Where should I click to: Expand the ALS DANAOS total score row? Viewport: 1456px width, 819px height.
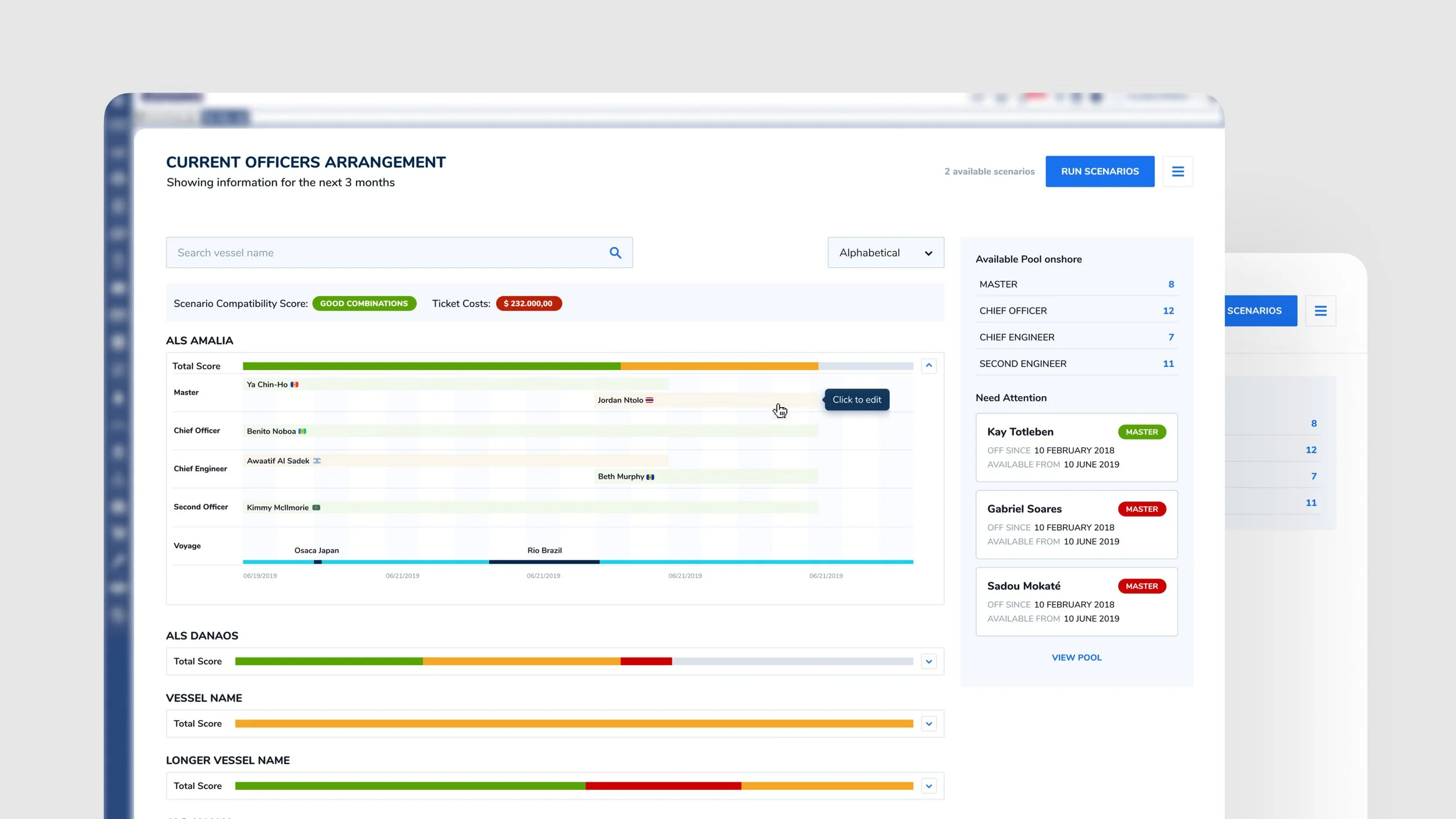pos(929,662)
